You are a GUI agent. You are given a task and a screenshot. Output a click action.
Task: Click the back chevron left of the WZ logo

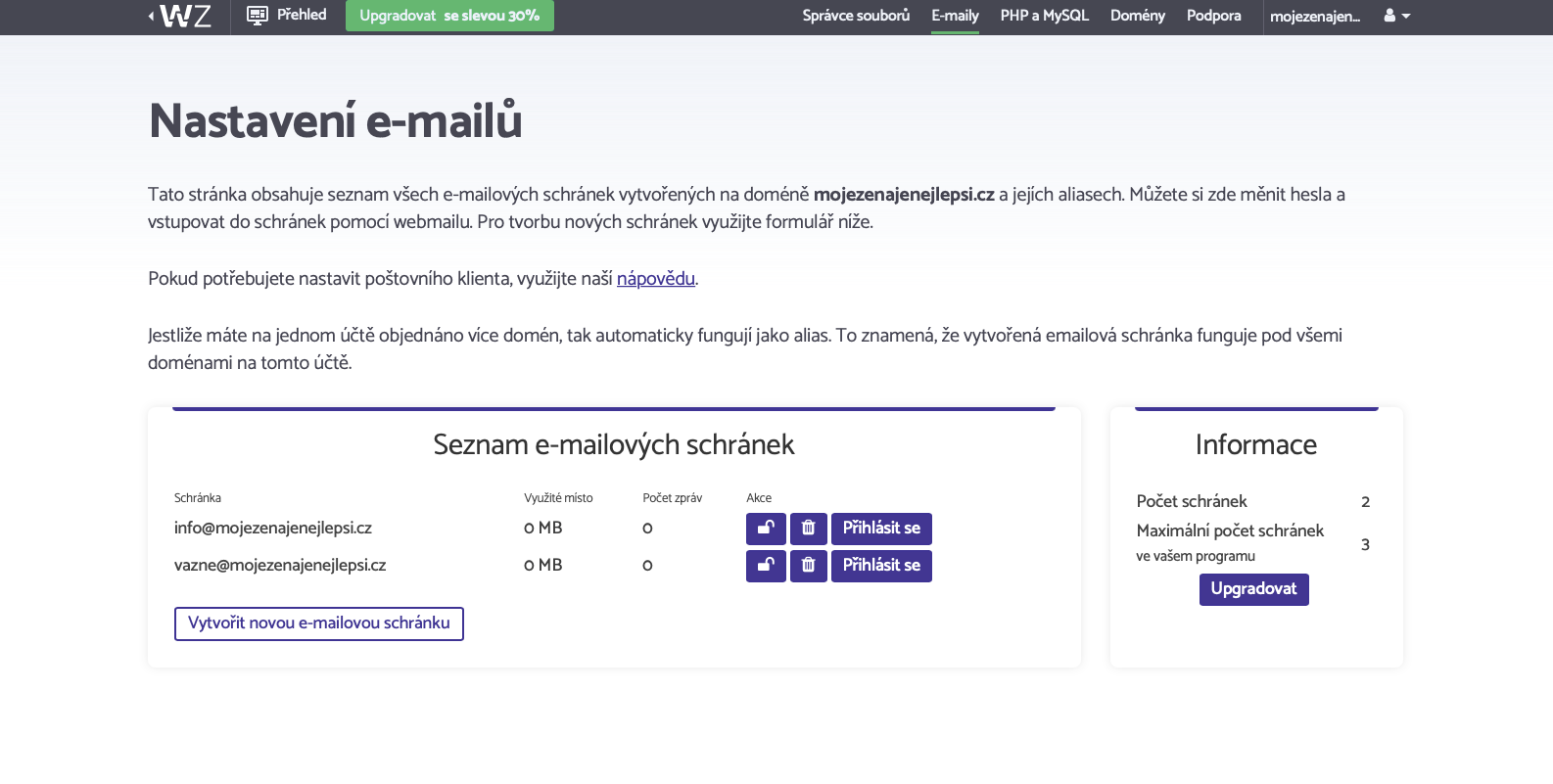point(151,16)
